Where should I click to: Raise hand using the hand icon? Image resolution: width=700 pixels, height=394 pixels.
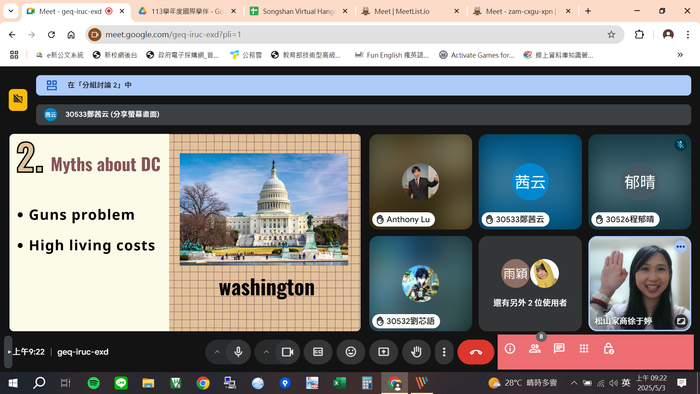417,352
